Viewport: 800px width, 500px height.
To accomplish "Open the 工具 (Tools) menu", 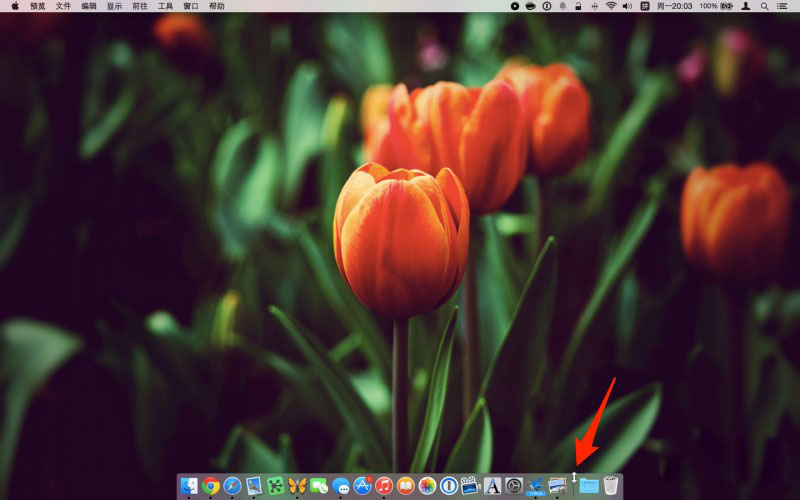I will coord(165,6).
